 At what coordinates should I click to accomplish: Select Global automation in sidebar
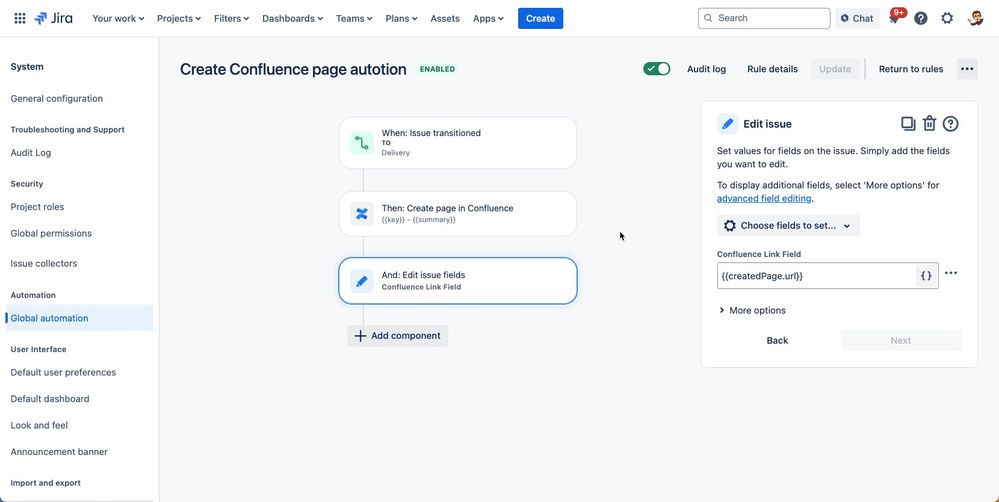(79, 318)
